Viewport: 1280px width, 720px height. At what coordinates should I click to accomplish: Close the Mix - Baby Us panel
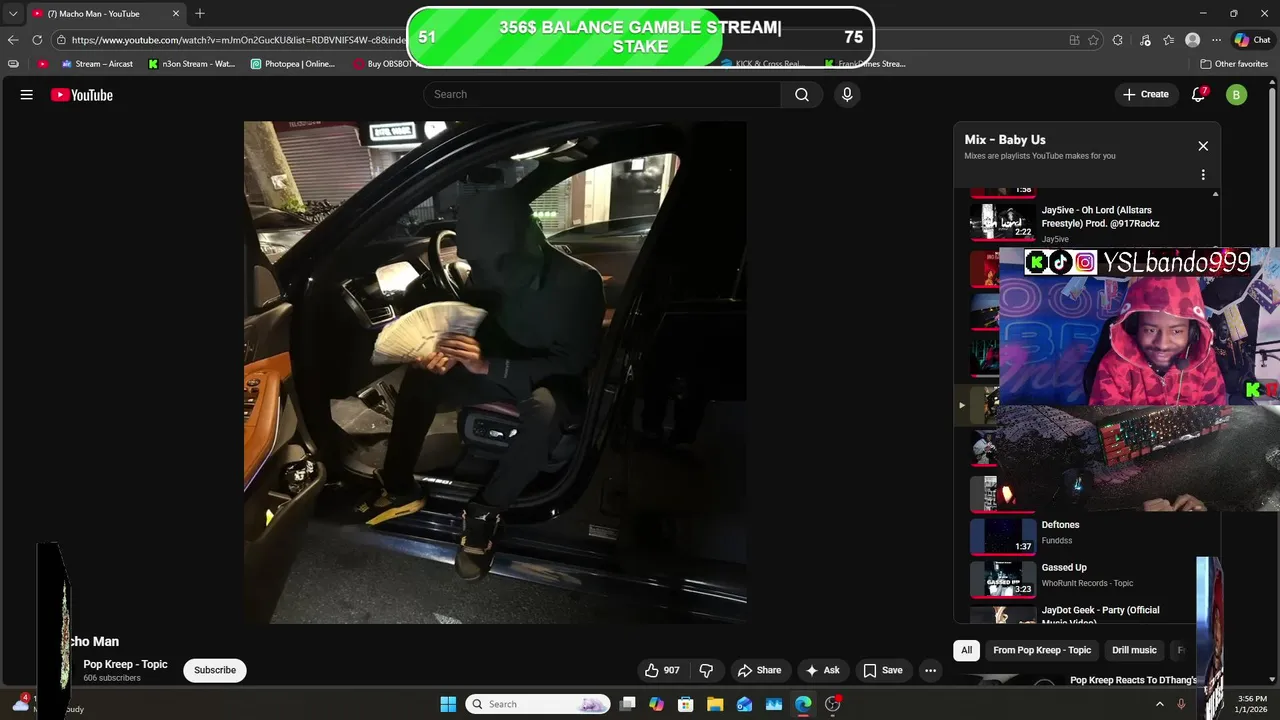[1203, 146]
